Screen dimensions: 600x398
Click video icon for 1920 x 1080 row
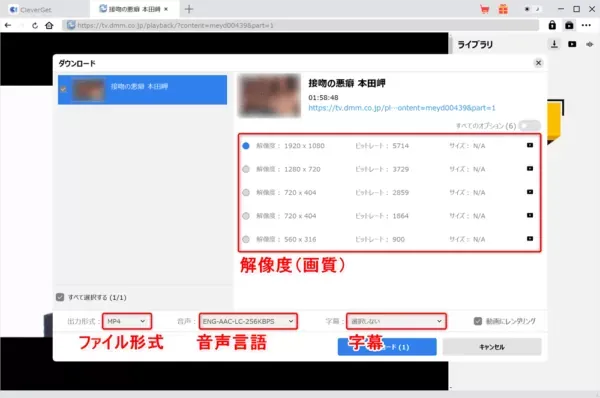(x=530, y=145)
